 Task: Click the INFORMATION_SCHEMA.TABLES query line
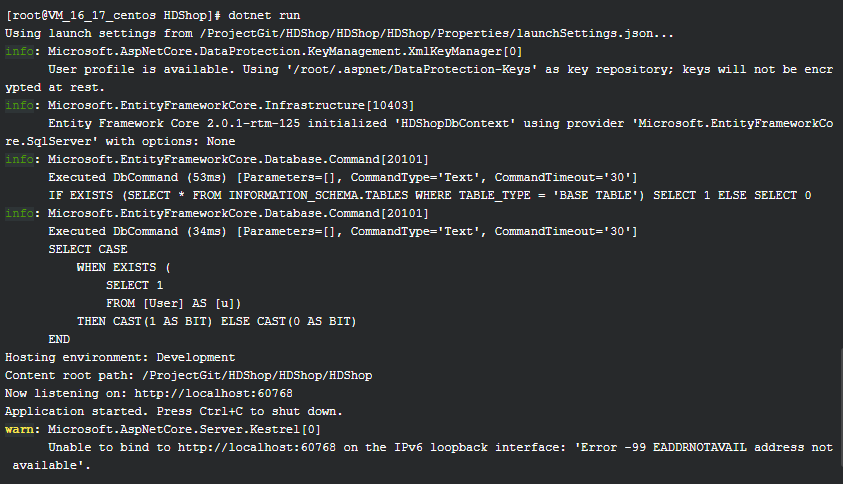point(430,195)
